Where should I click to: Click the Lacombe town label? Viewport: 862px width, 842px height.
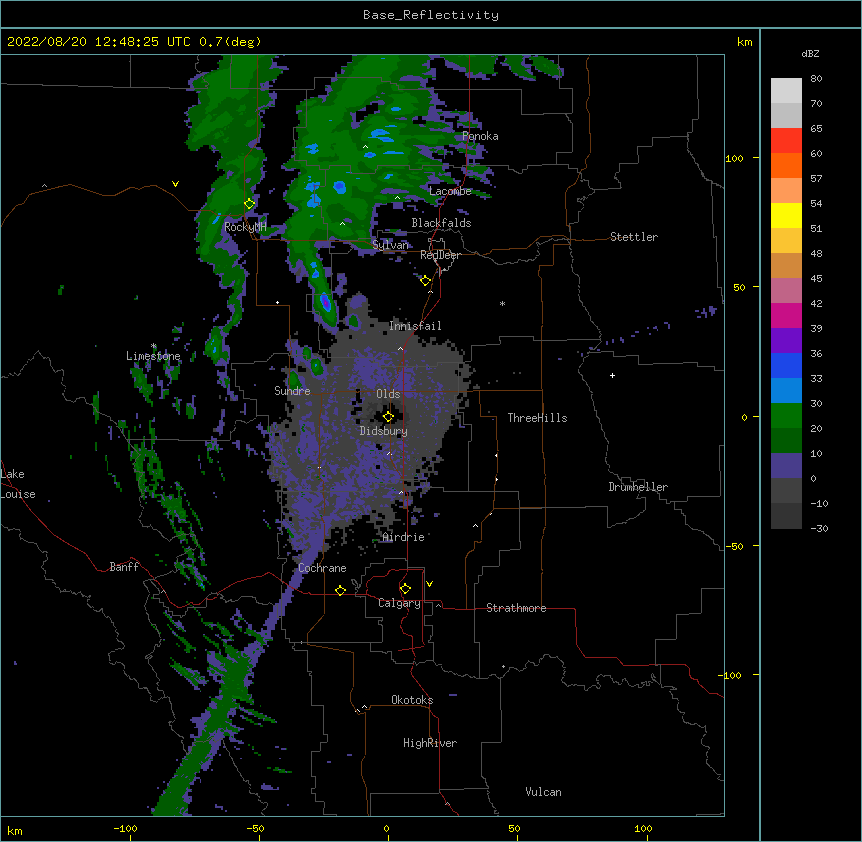(450, 191)
